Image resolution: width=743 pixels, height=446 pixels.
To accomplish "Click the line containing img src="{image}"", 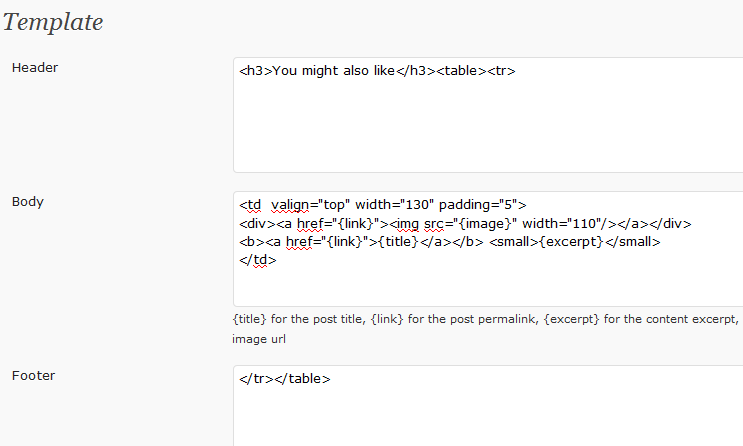I will [x=465, y=224].
